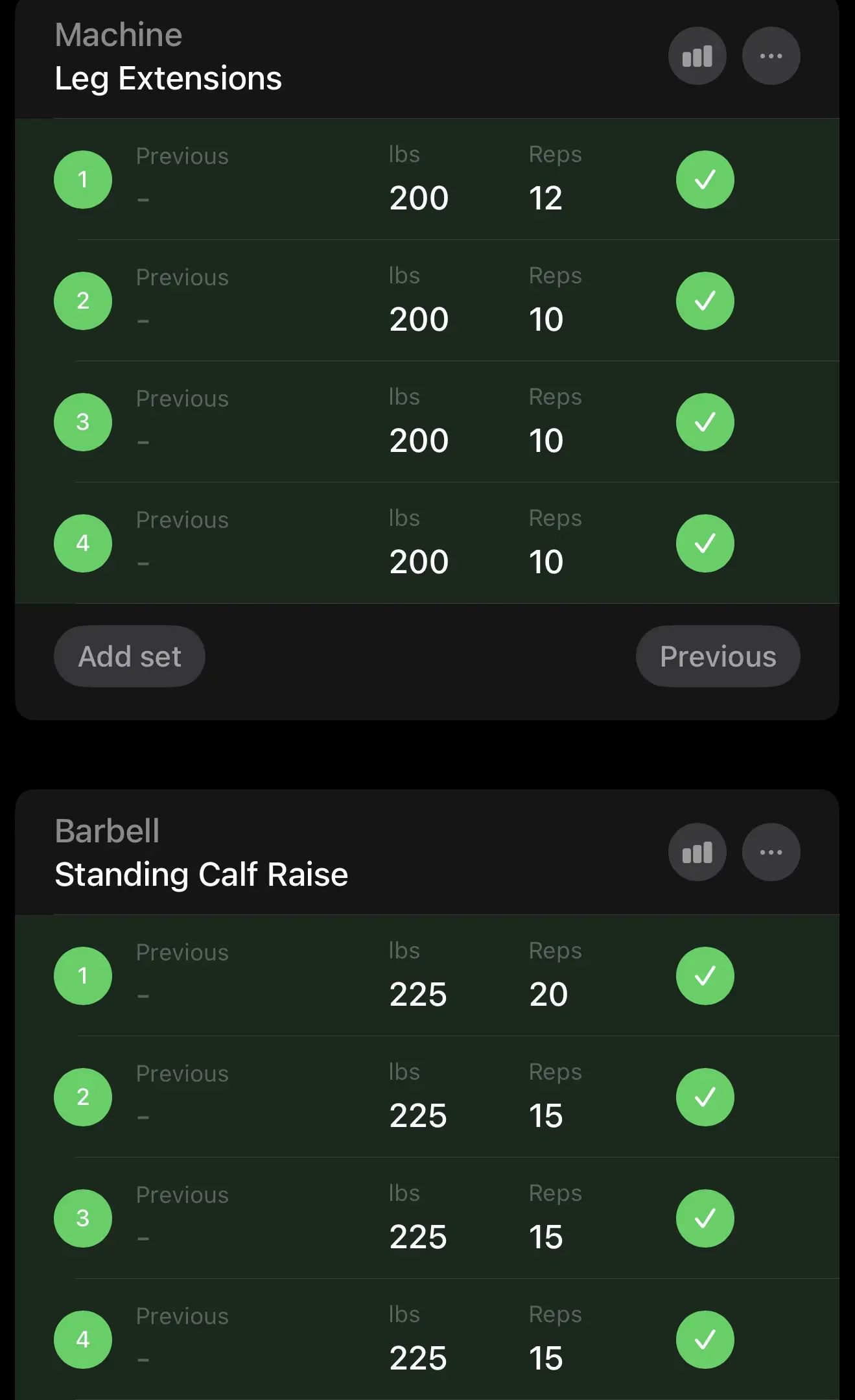Open more options for Standing Calf Raise
The image size is (855, 1400).
(771, 852)
